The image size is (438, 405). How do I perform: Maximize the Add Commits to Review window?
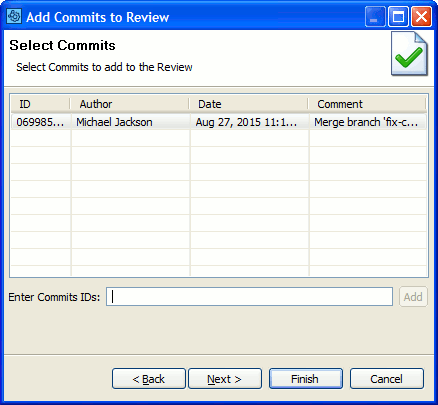click(x=398, y=17)
